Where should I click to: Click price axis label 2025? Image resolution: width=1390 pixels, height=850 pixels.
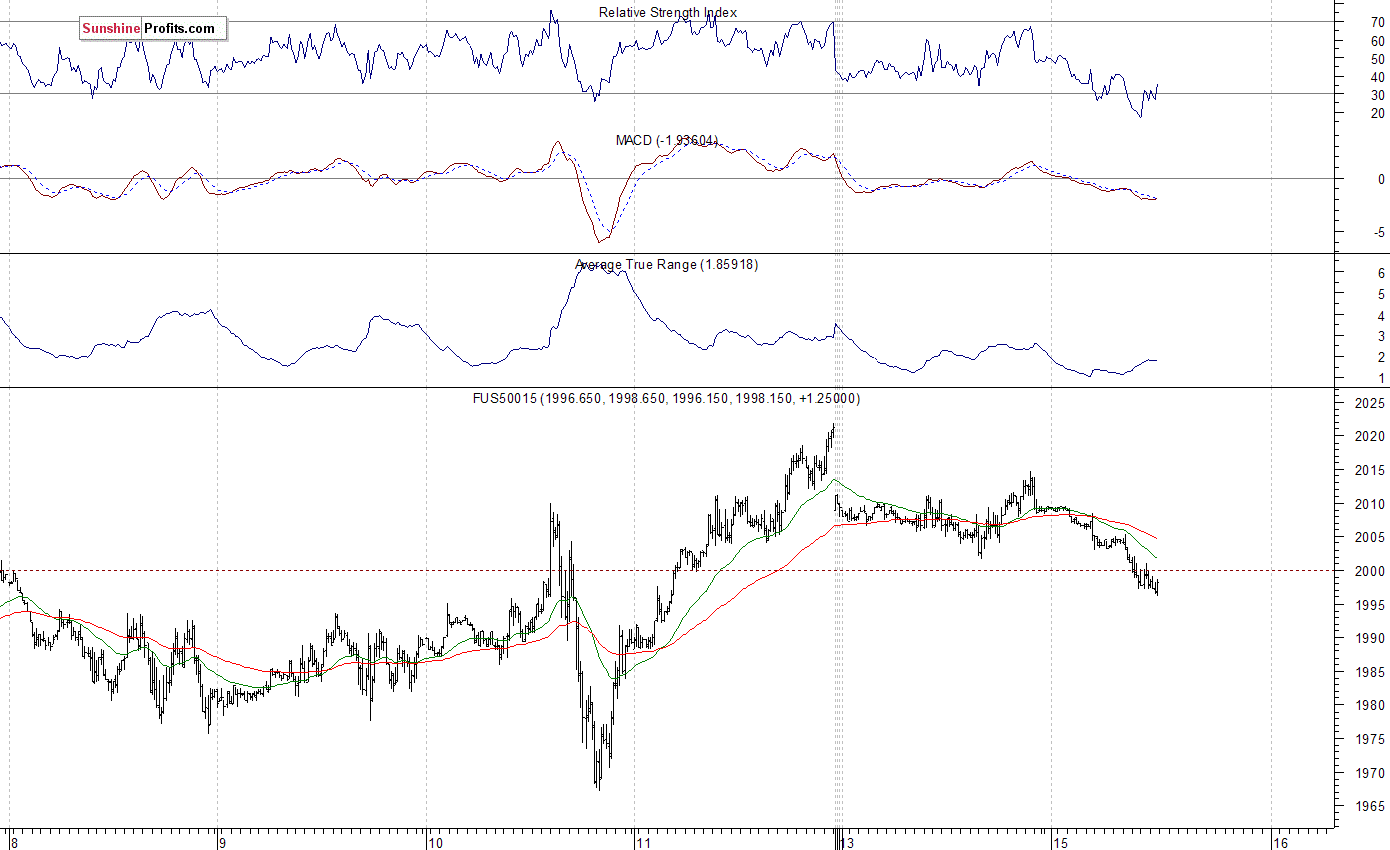tap(1369, 403)
